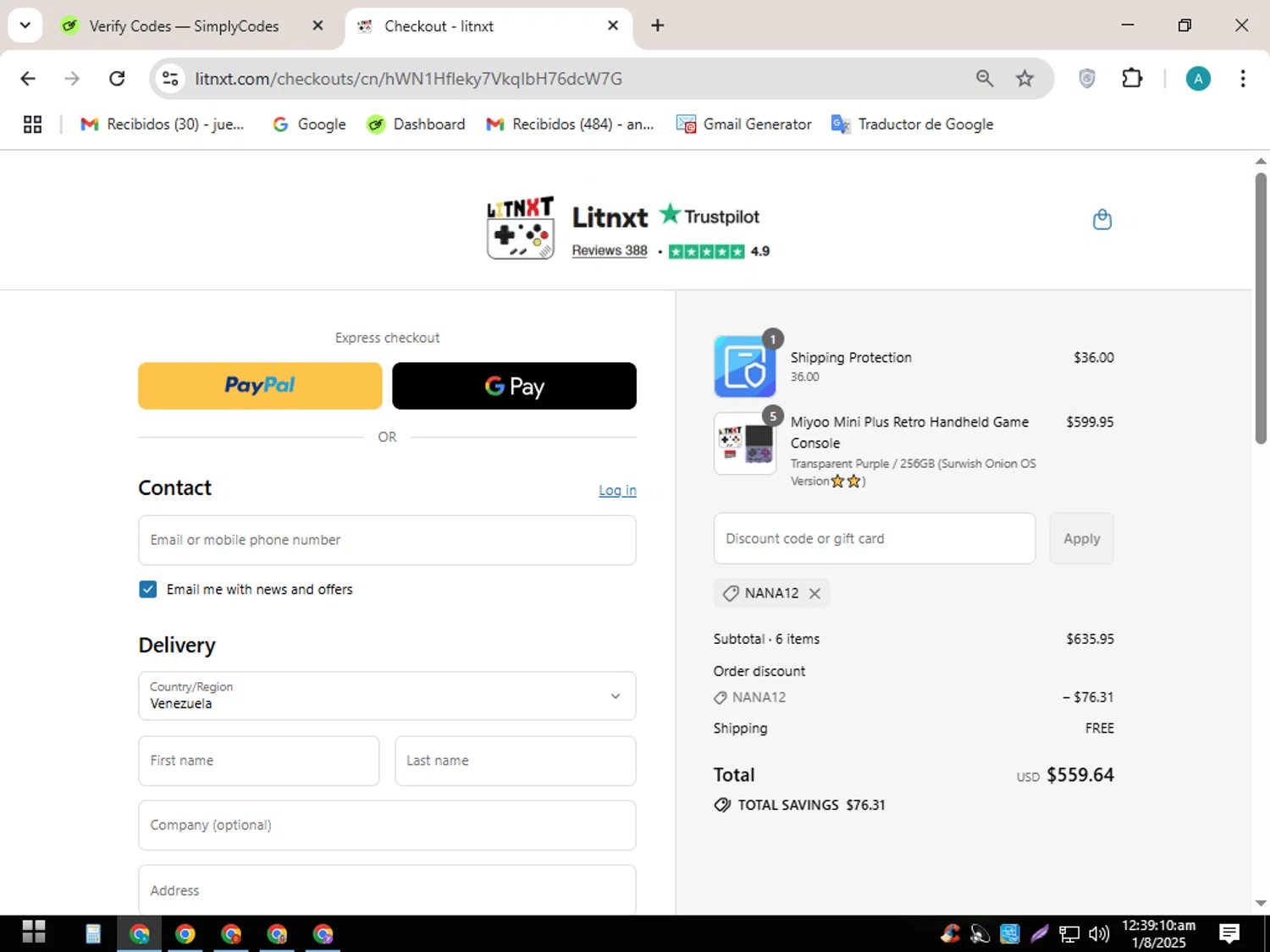Open the apps grid in bookmarks bar
Screen dimensions: 1270x952
click(x=32, y=124)
